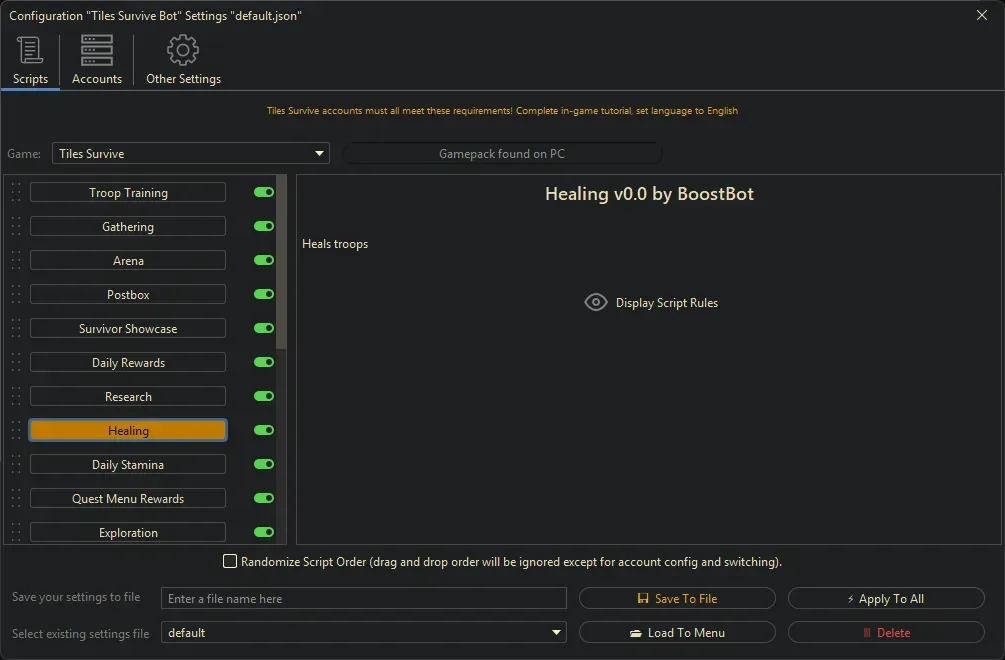Open the Accounts server icon tab
This screenshot has height=660, width=1005.
(x=97, y=50)
